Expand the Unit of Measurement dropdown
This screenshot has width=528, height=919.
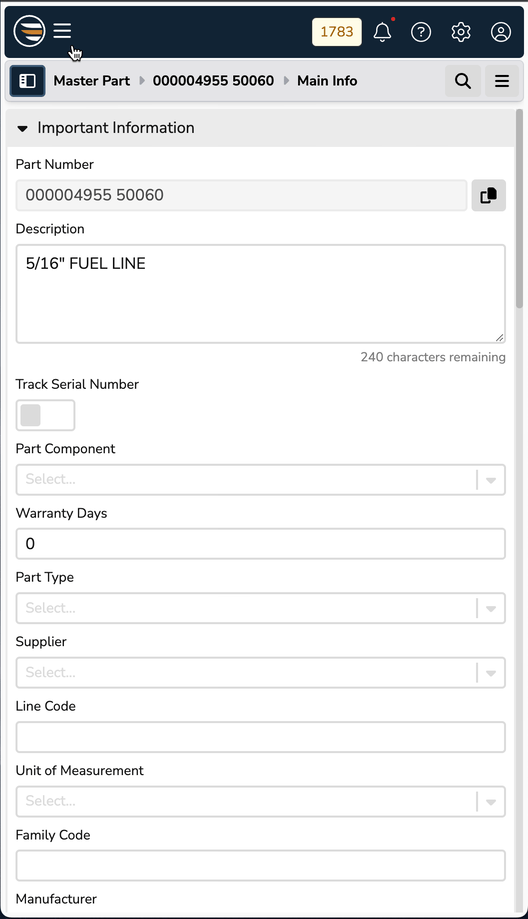[x=260, y=801]
